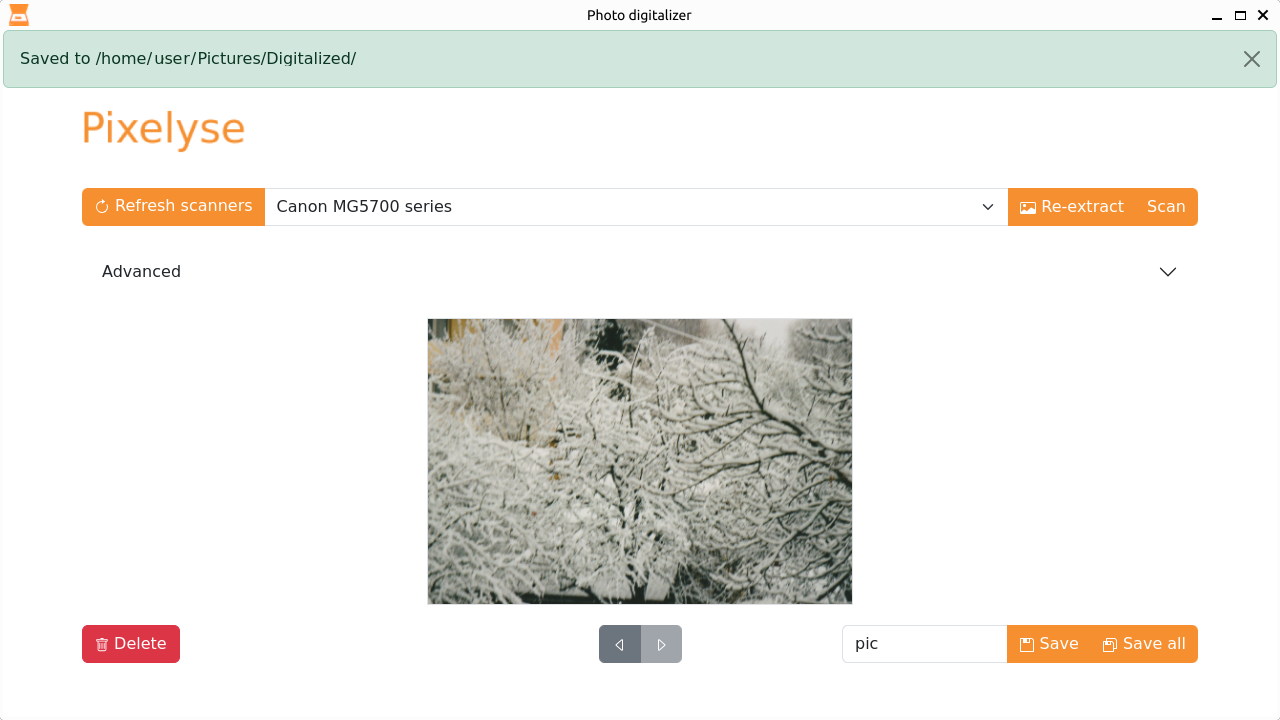Click the Pixelyse hourglass app icon in titlebar
1280x720 pixels.
tap(18, 15)
